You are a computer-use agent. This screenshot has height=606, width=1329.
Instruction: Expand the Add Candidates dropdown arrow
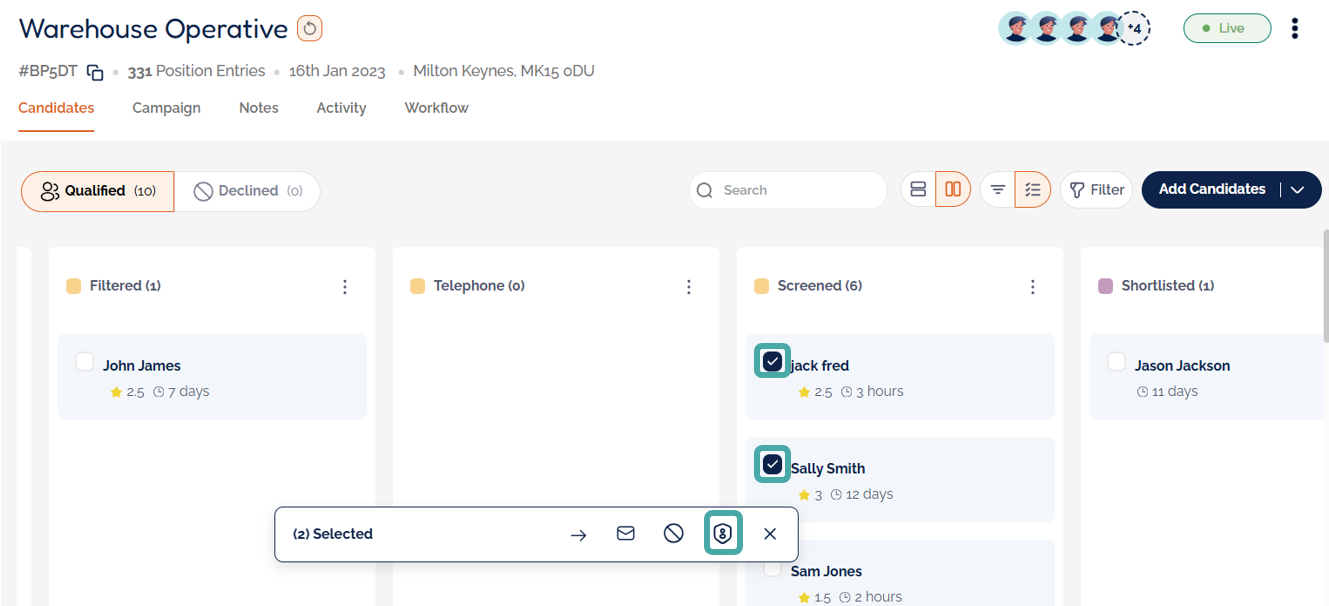pyautogui.click(x=1298, y=190)
